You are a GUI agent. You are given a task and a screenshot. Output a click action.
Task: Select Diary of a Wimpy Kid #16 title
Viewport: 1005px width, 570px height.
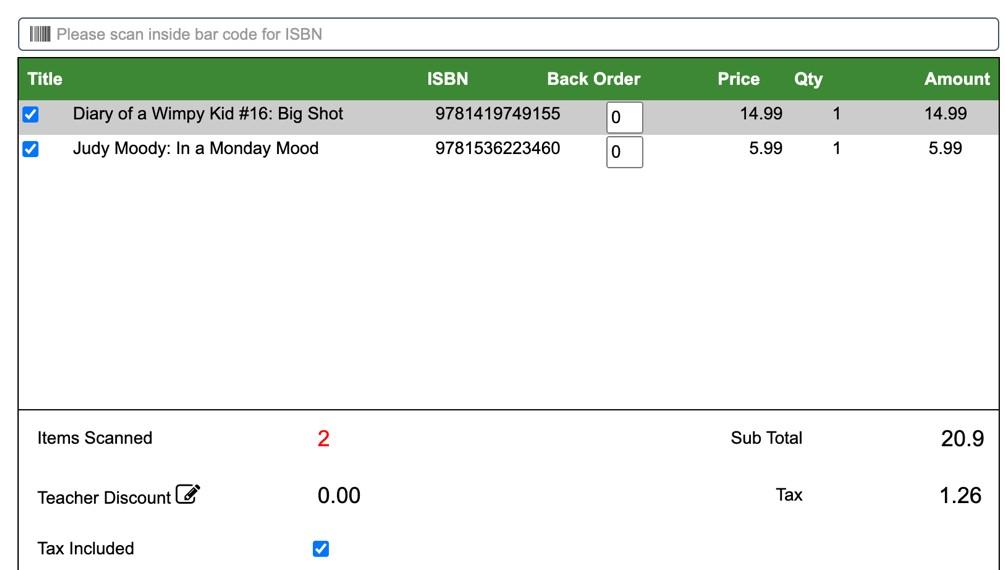[x=208, y=113]
